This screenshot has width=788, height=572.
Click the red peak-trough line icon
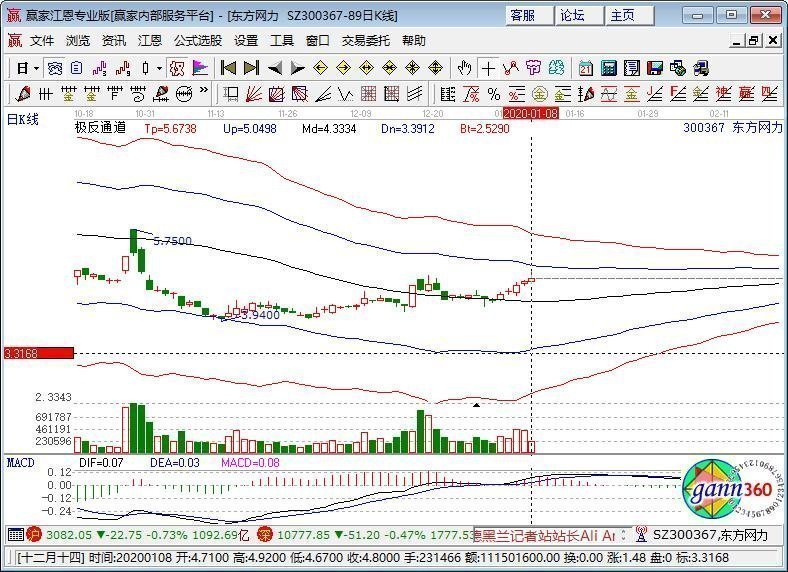click(x=511, y=68)
